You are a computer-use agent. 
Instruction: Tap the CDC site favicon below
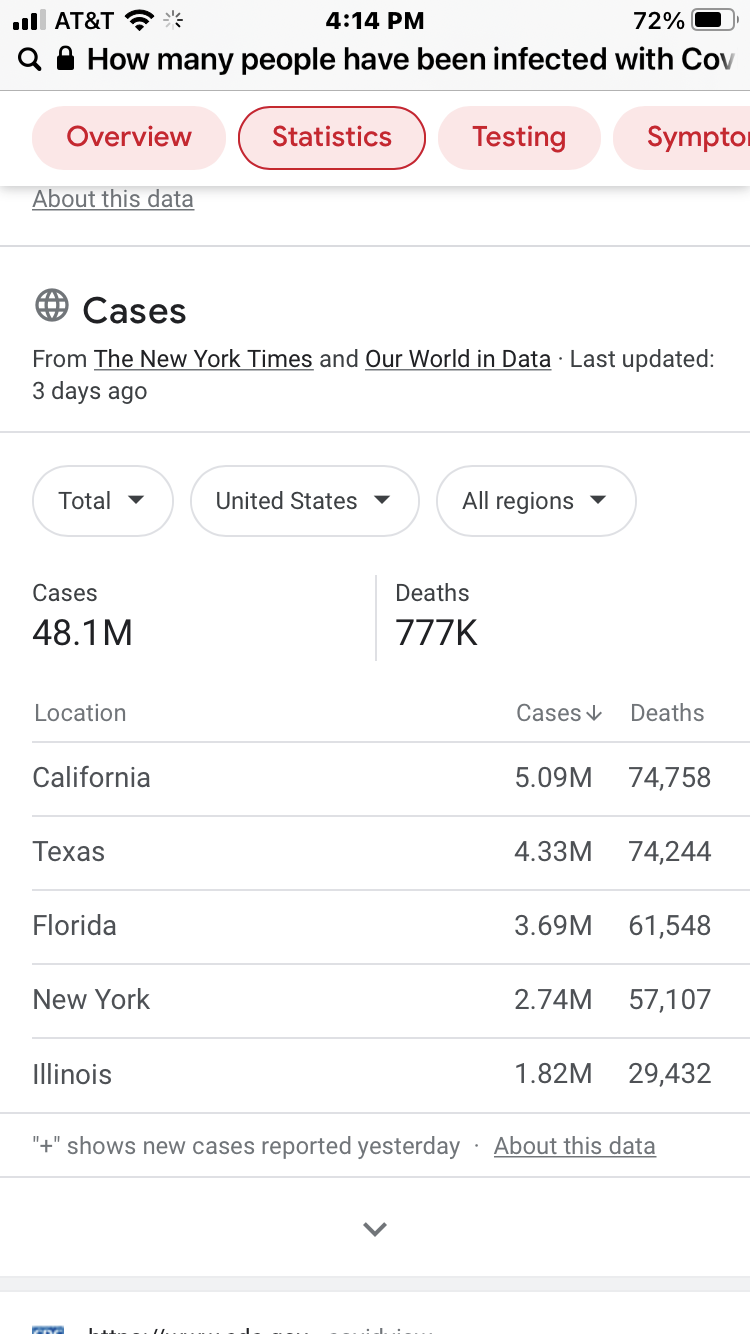tap(48, 1328)
